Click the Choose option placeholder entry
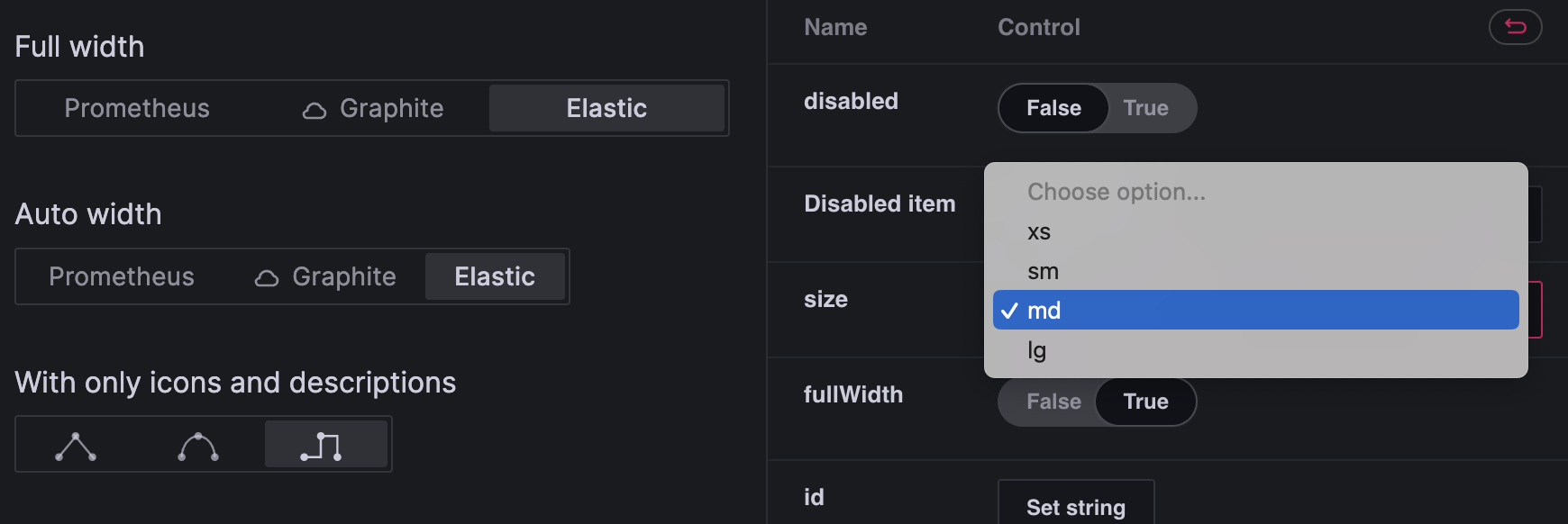 coord(1115,191)
